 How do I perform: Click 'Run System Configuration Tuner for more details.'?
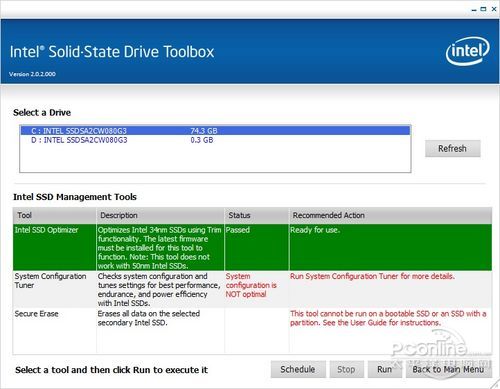tap(372, 276)
